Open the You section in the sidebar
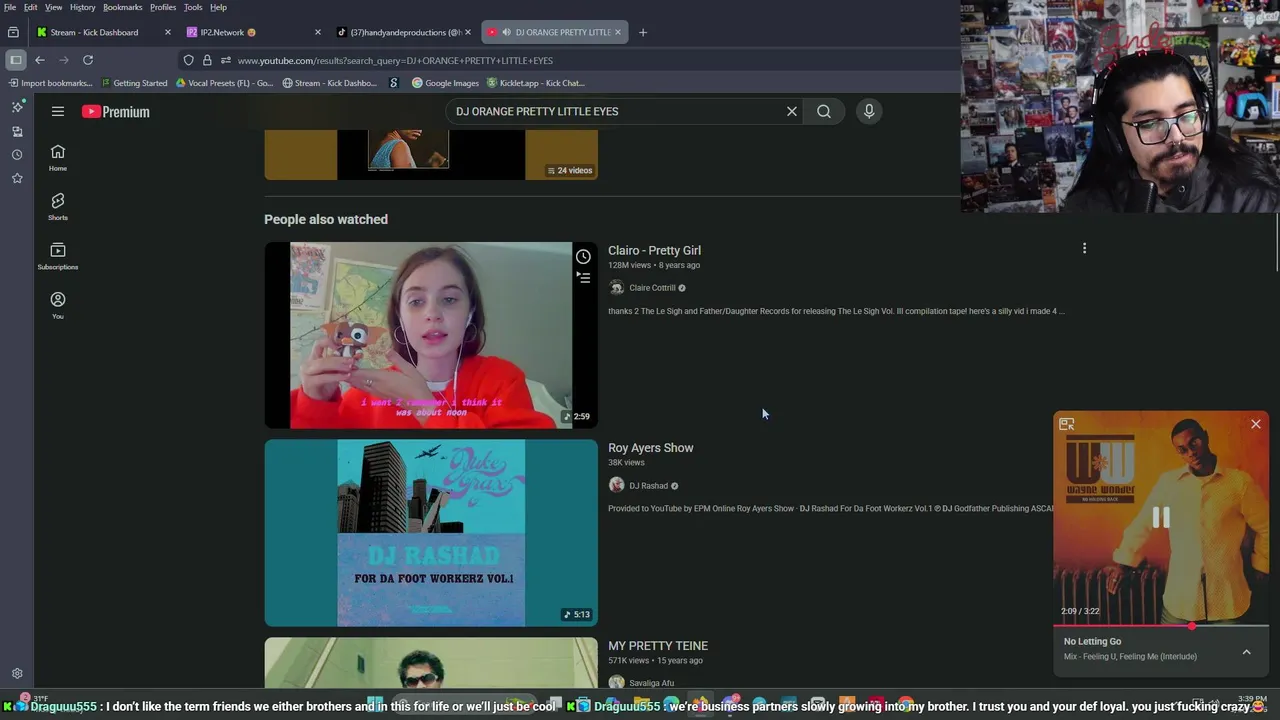This screenshot has width=1280, height=720. tap(58, 305)
